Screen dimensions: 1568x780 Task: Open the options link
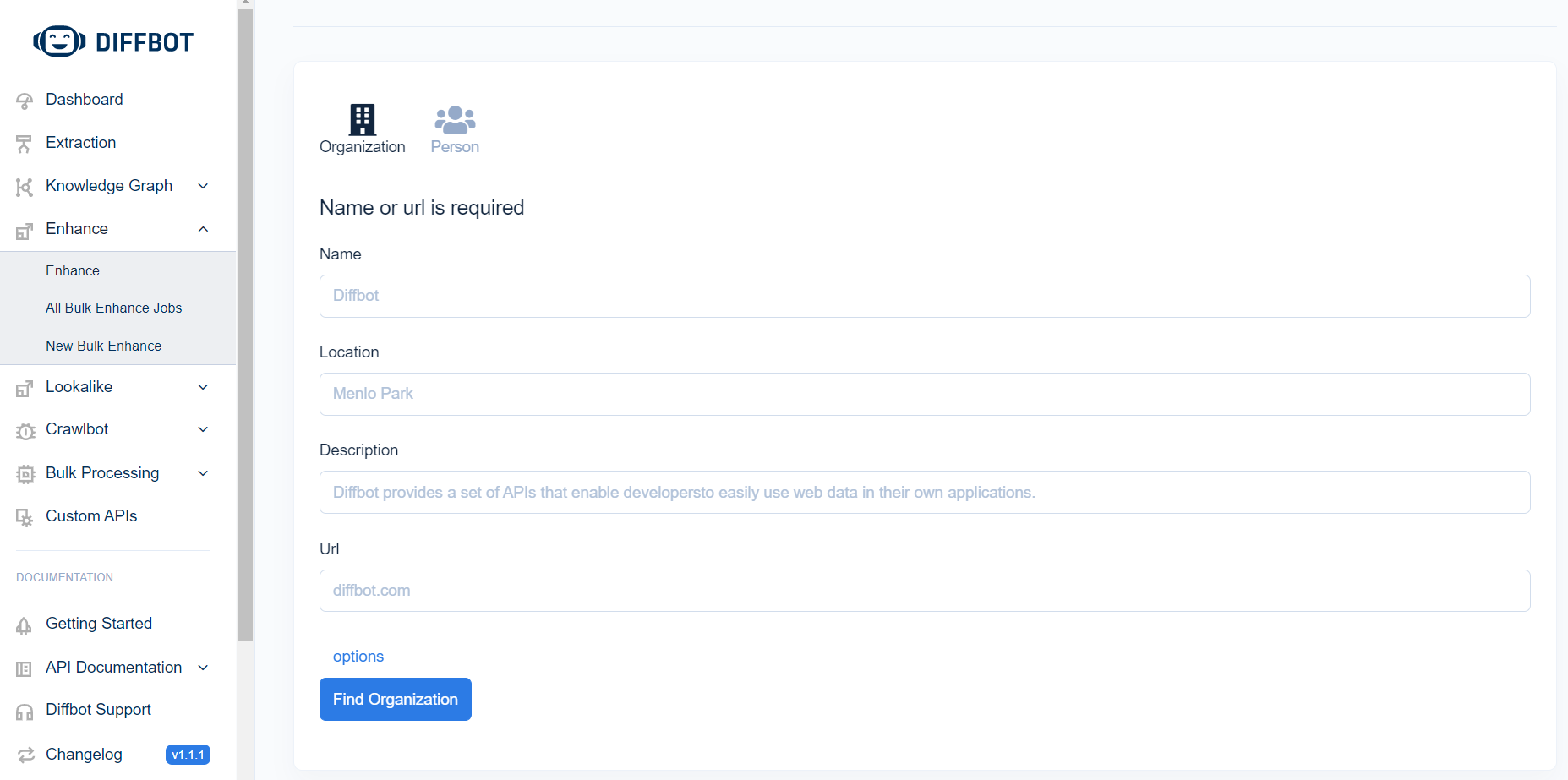(x=358, y=657)
